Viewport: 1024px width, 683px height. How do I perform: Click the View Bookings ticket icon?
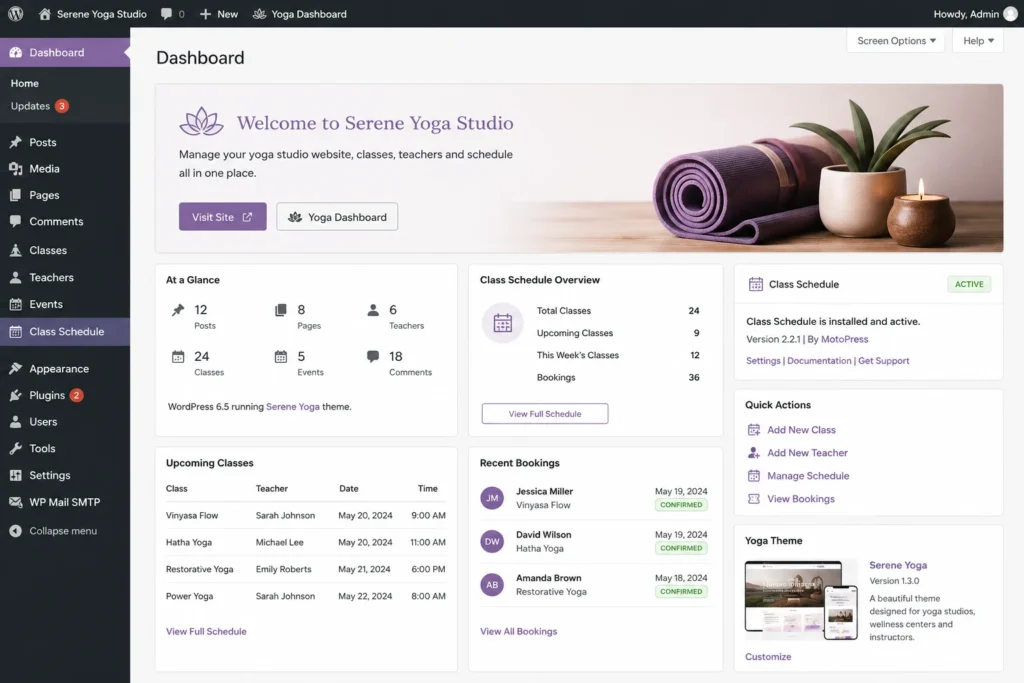pyautogui.click(x=754, y=498)
